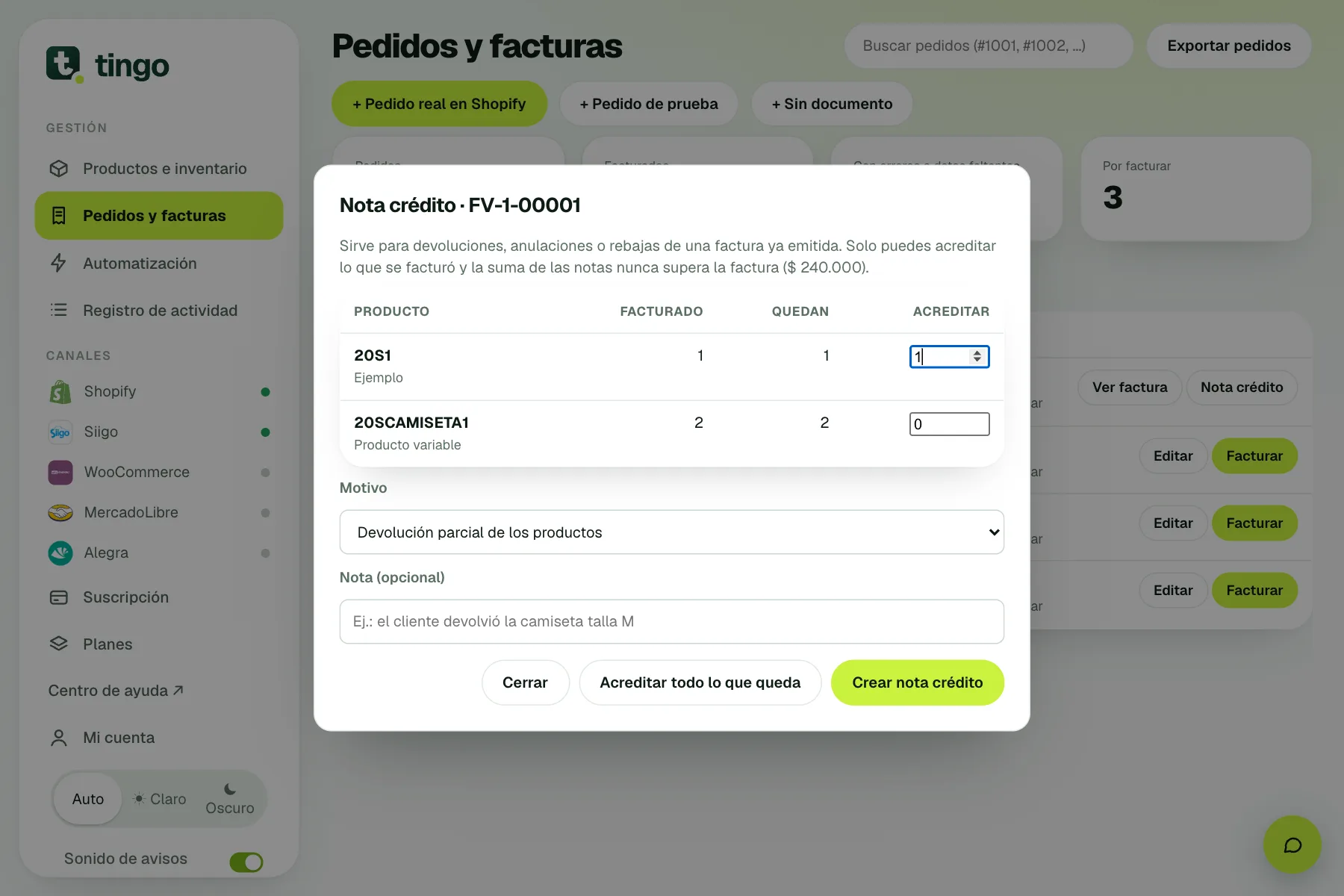Click Cerrar to dismiss the dialog

[x=525, y=682]
